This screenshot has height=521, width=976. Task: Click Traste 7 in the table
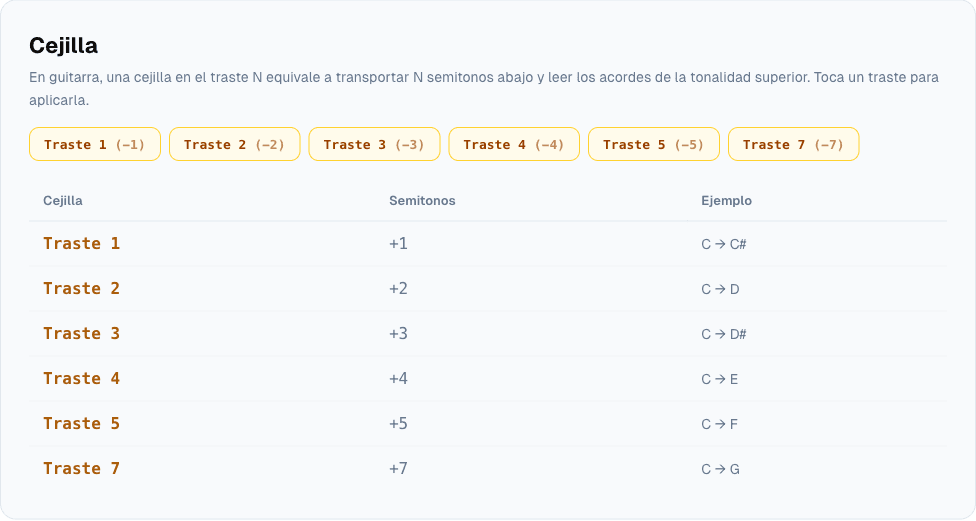click(x=82, y=468)
